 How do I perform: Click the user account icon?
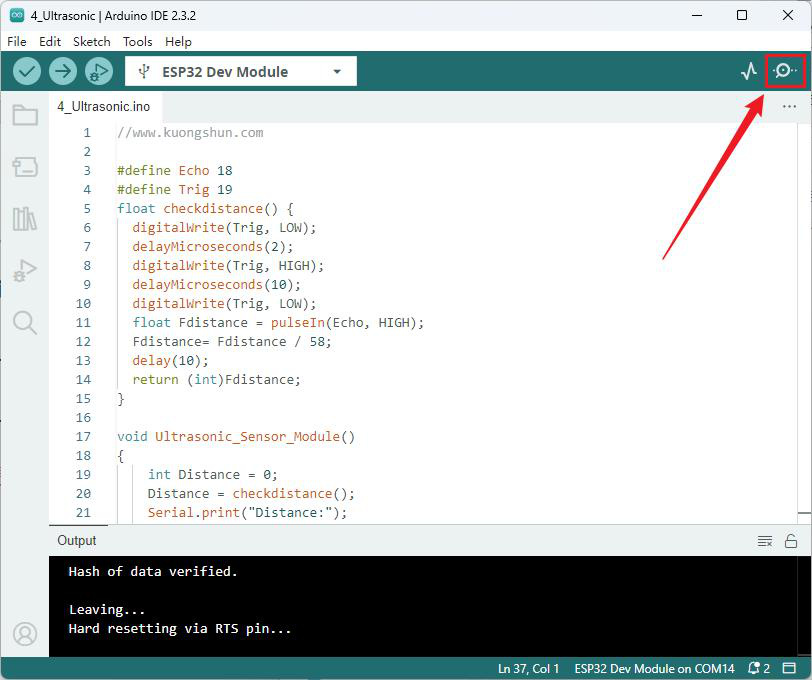(25, 633)
